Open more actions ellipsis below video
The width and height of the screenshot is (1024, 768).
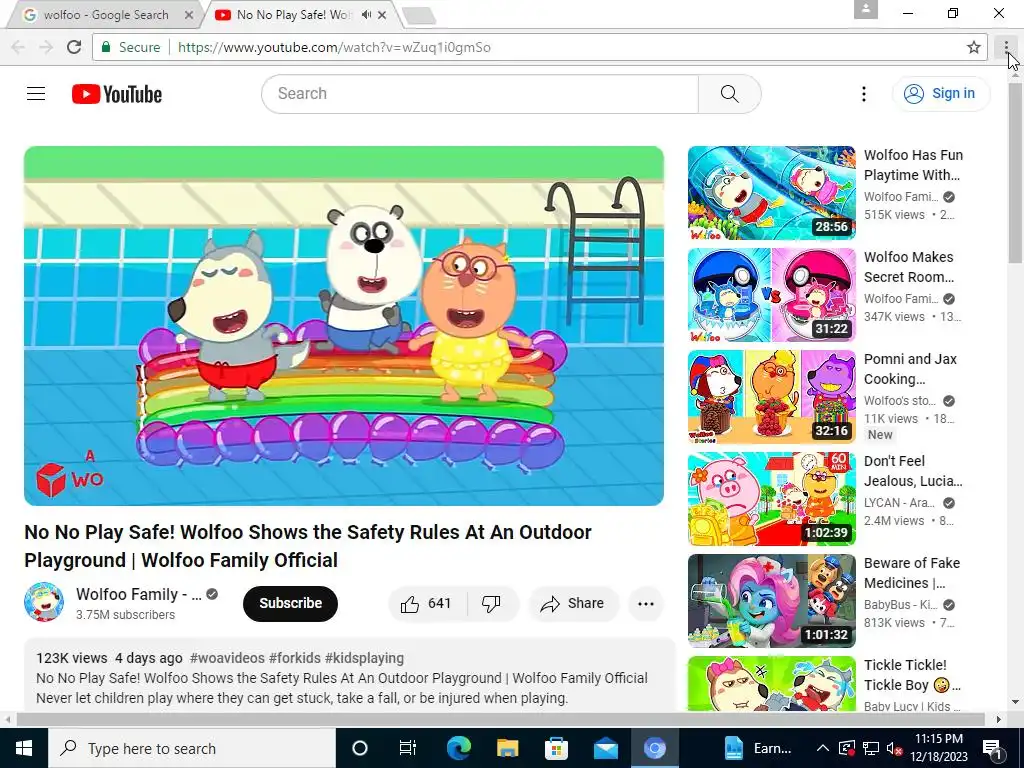[646, 603]
